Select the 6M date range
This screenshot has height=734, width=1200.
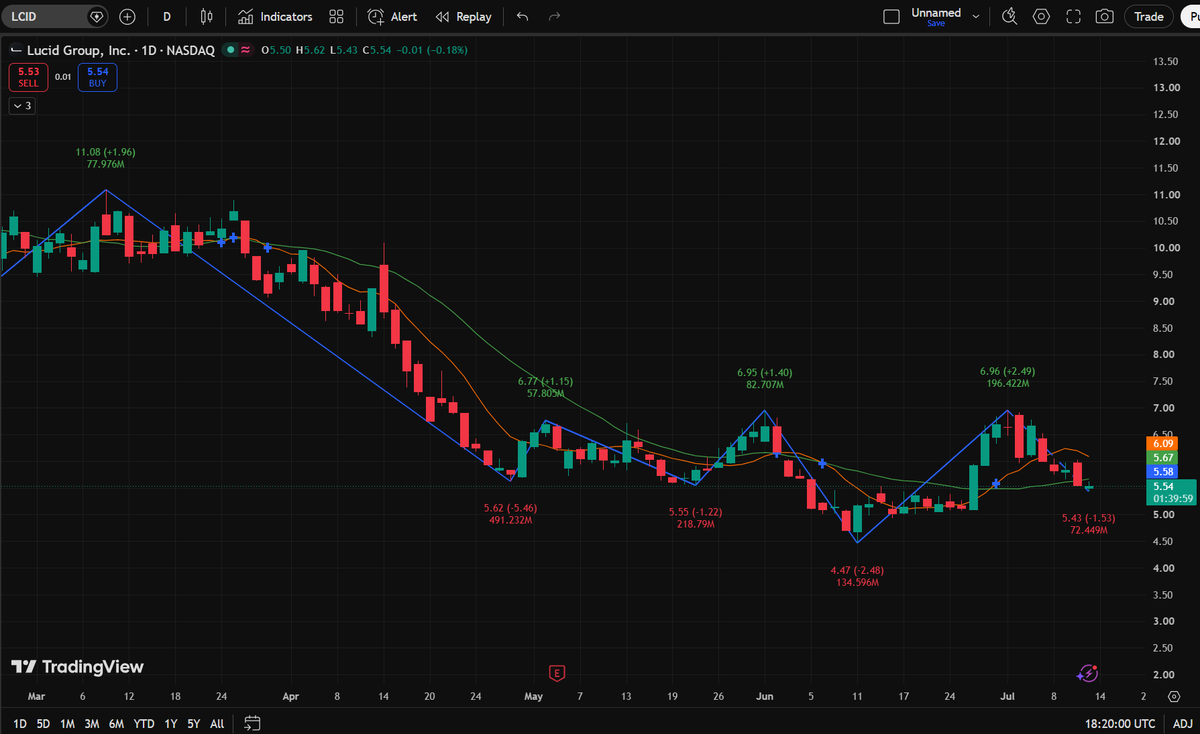116,723
